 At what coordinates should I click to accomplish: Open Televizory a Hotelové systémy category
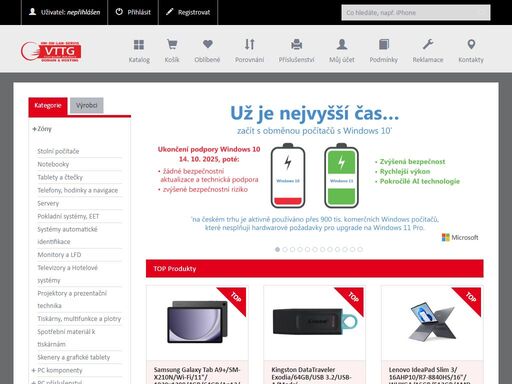(67, 274)
